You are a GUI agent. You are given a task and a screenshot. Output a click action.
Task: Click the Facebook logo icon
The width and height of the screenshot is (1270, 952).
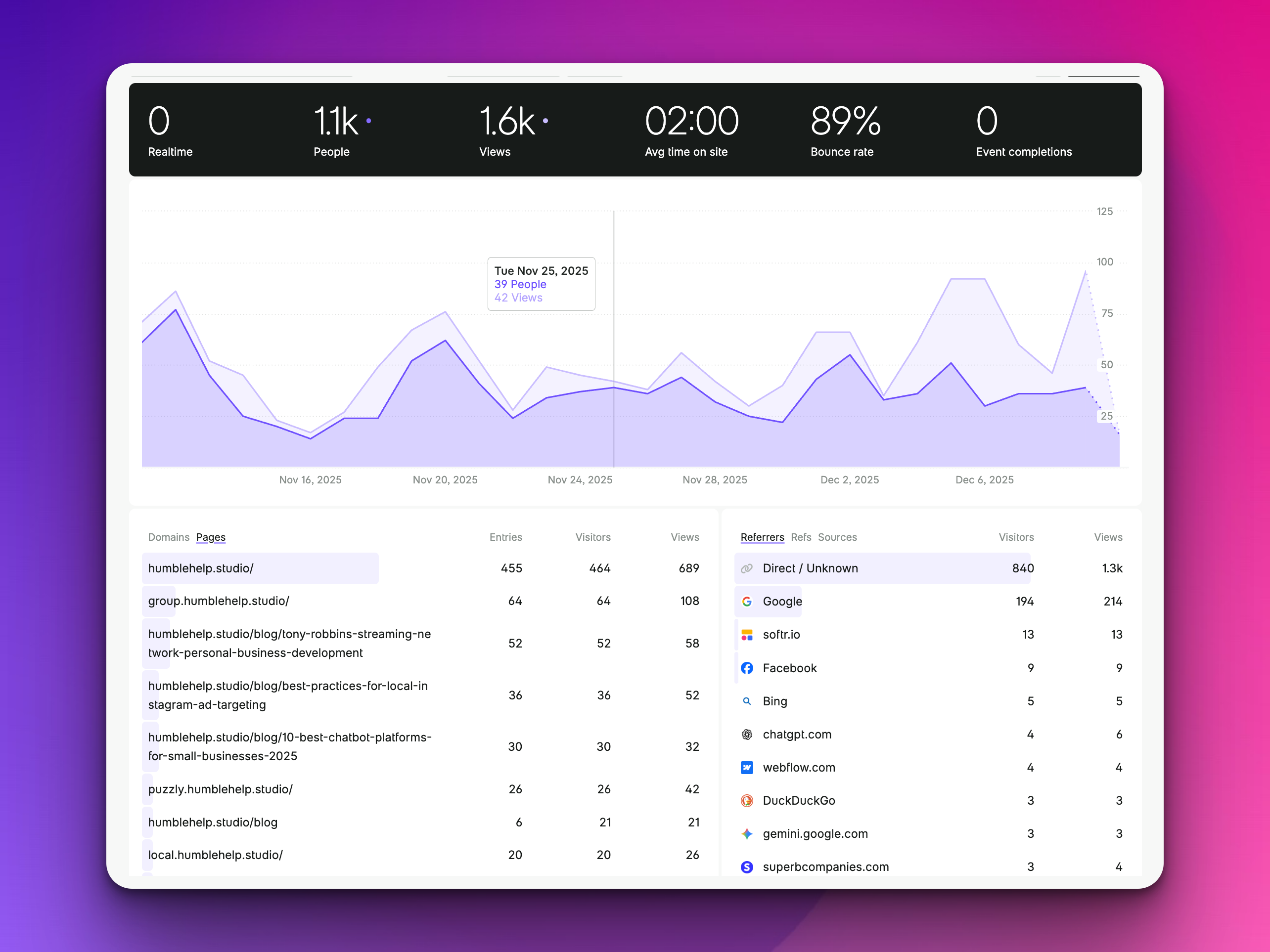click(746, 668)
